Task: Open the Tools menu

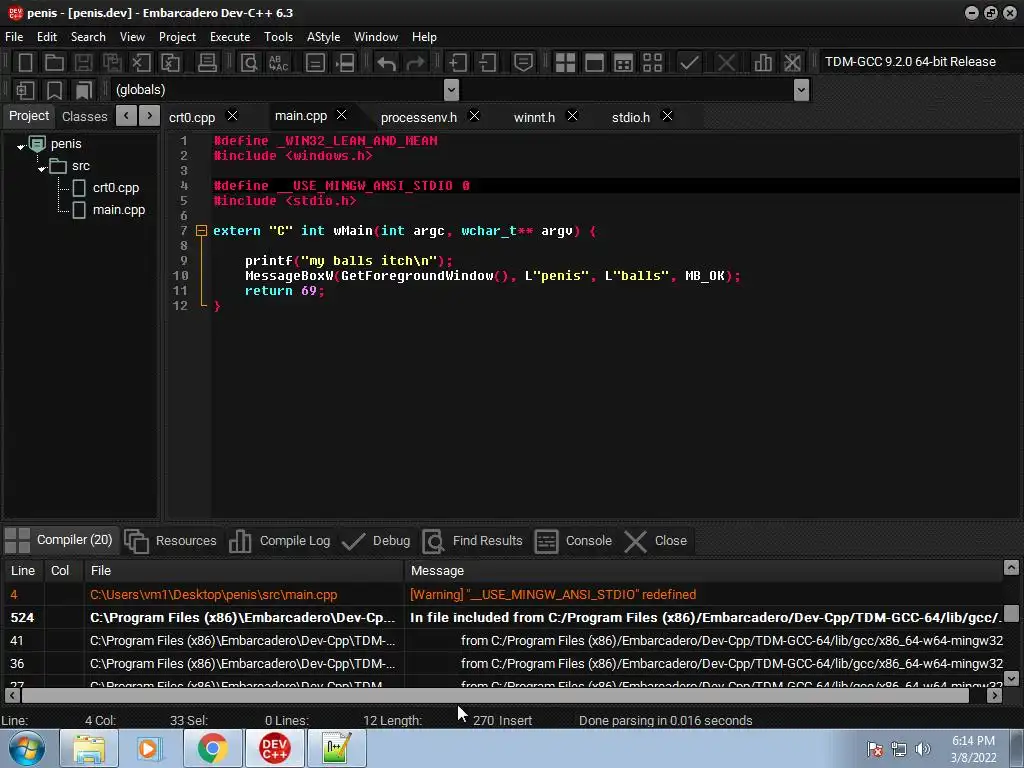Action: pyautogui.click(x=278, y=37)
